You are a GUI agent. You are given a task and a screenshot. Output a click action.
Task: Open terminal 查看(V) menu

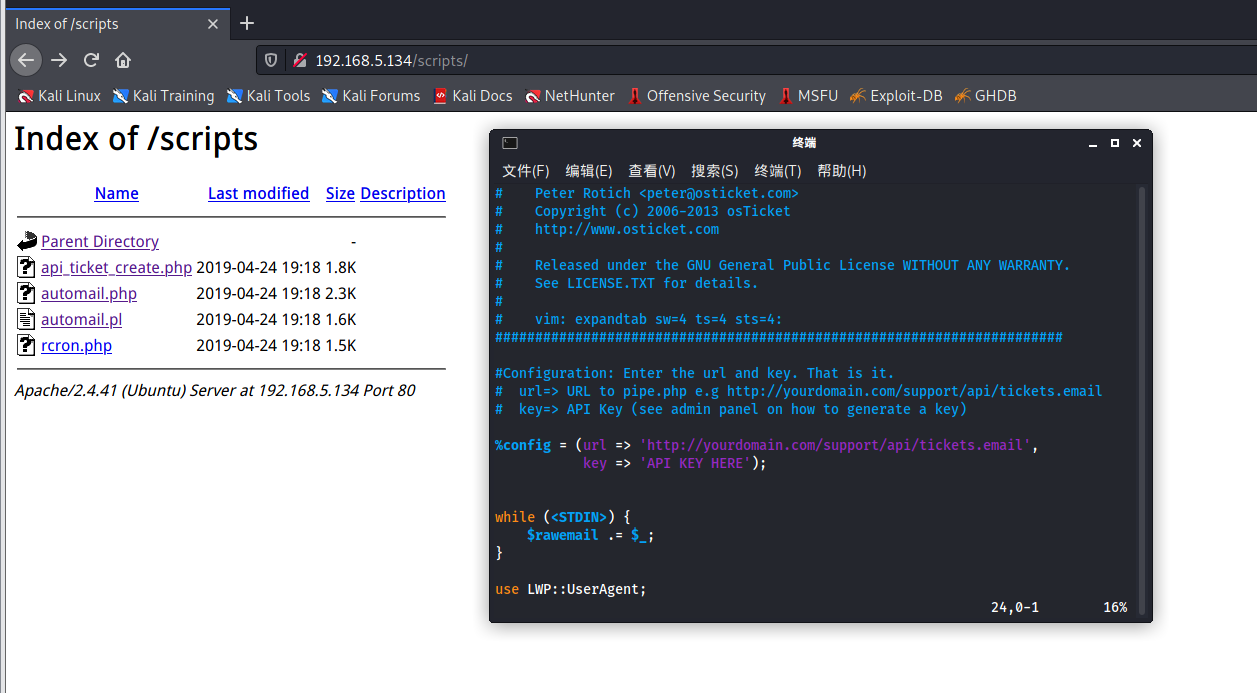tap(652, 171)
